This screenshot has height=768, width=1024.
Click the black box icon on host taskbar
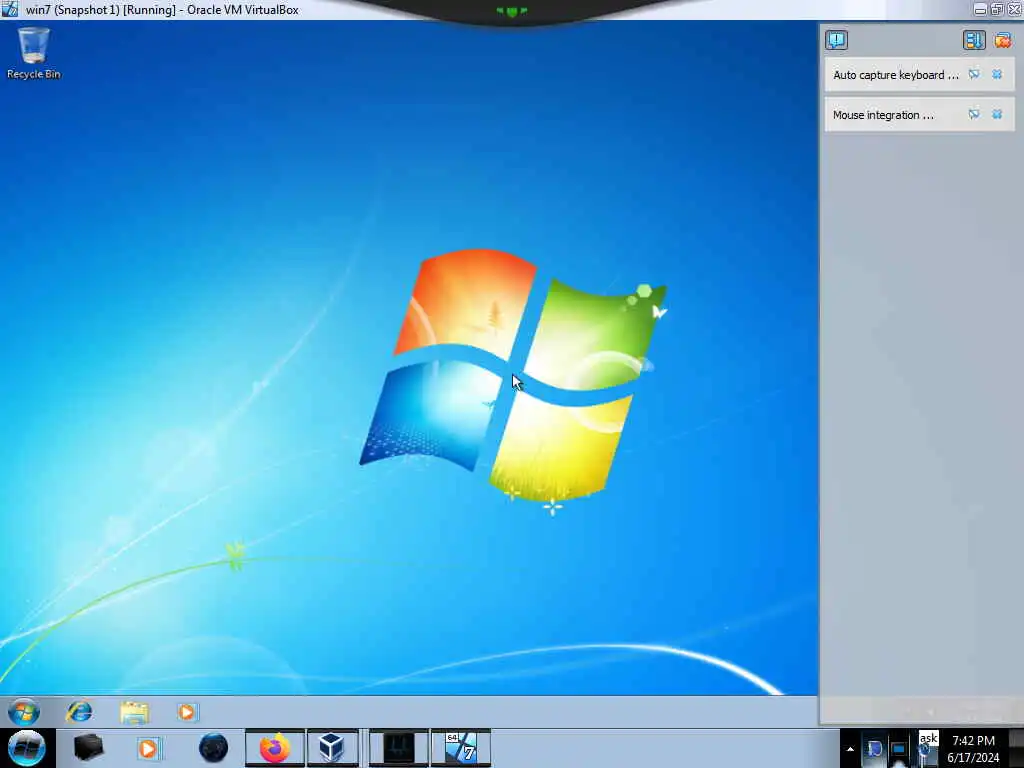coord(89,748)
